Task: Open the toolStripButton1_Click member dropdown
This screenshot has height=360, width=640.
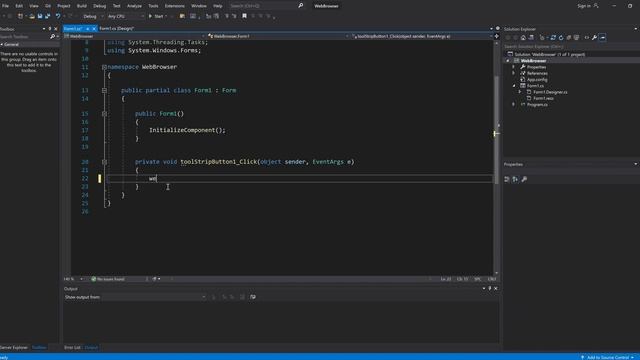Action: pos(422,36)
